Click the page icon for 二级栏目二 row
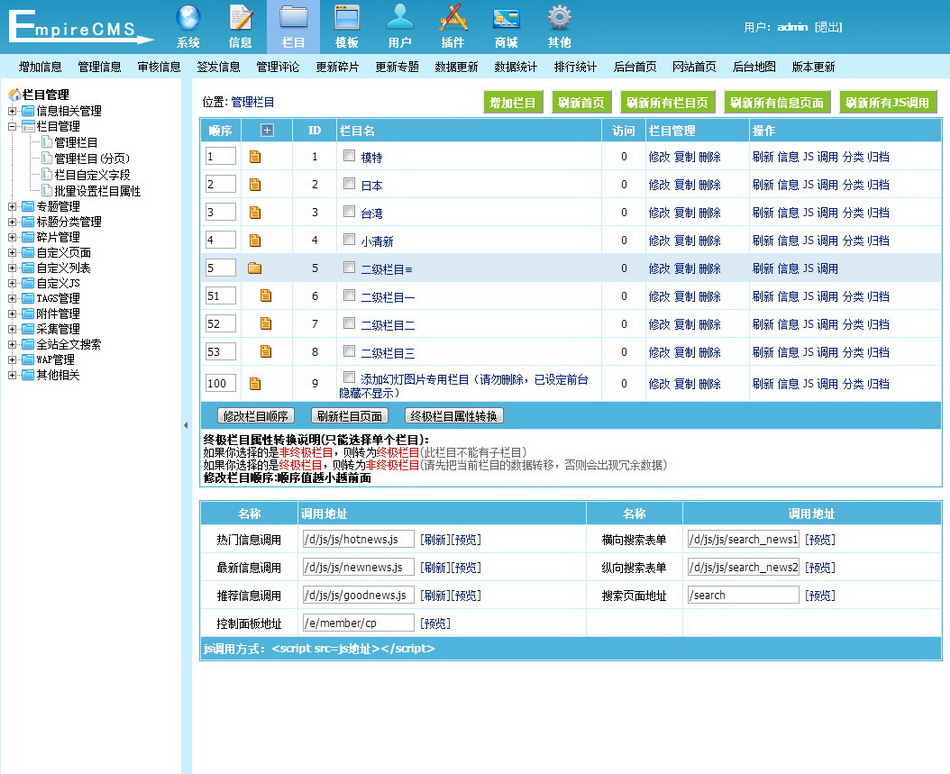This screenshot has width=950, height=774. pyautogui.click(x=266, y=323)
